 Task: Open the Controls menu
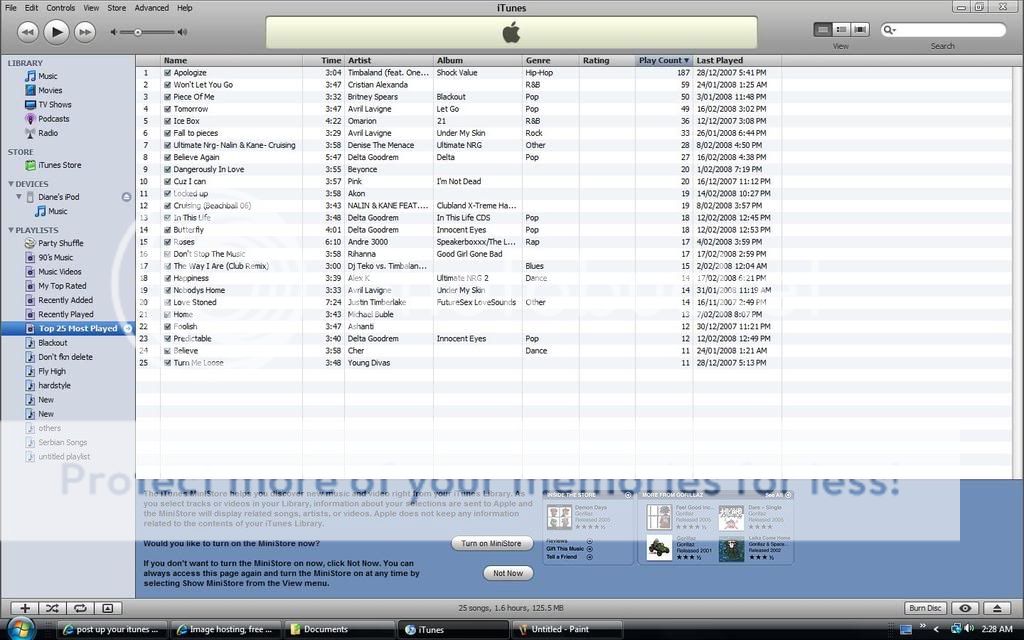tap(61, 8)
